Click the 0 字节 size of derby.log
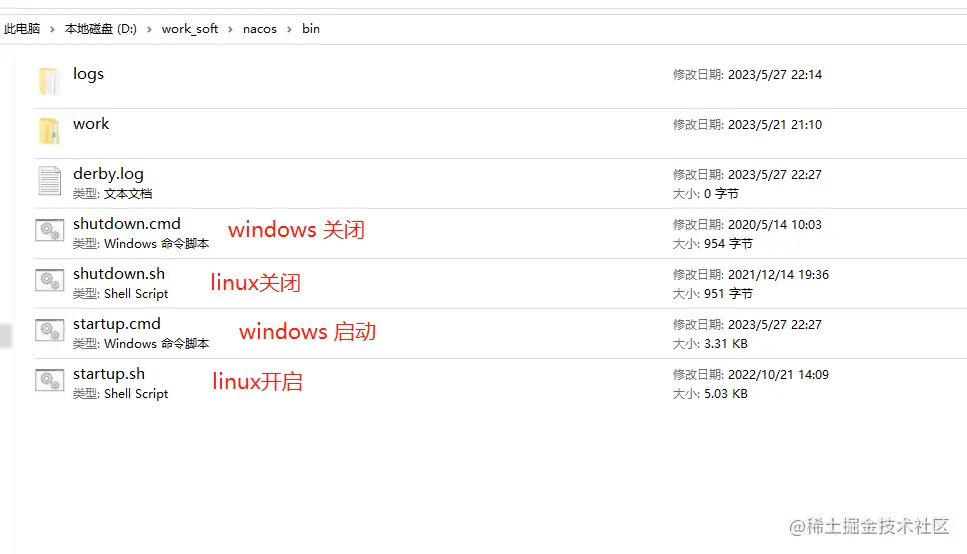The width and height of the screenshot is (967, 554). pyautogui.click(x=721, y=194)
